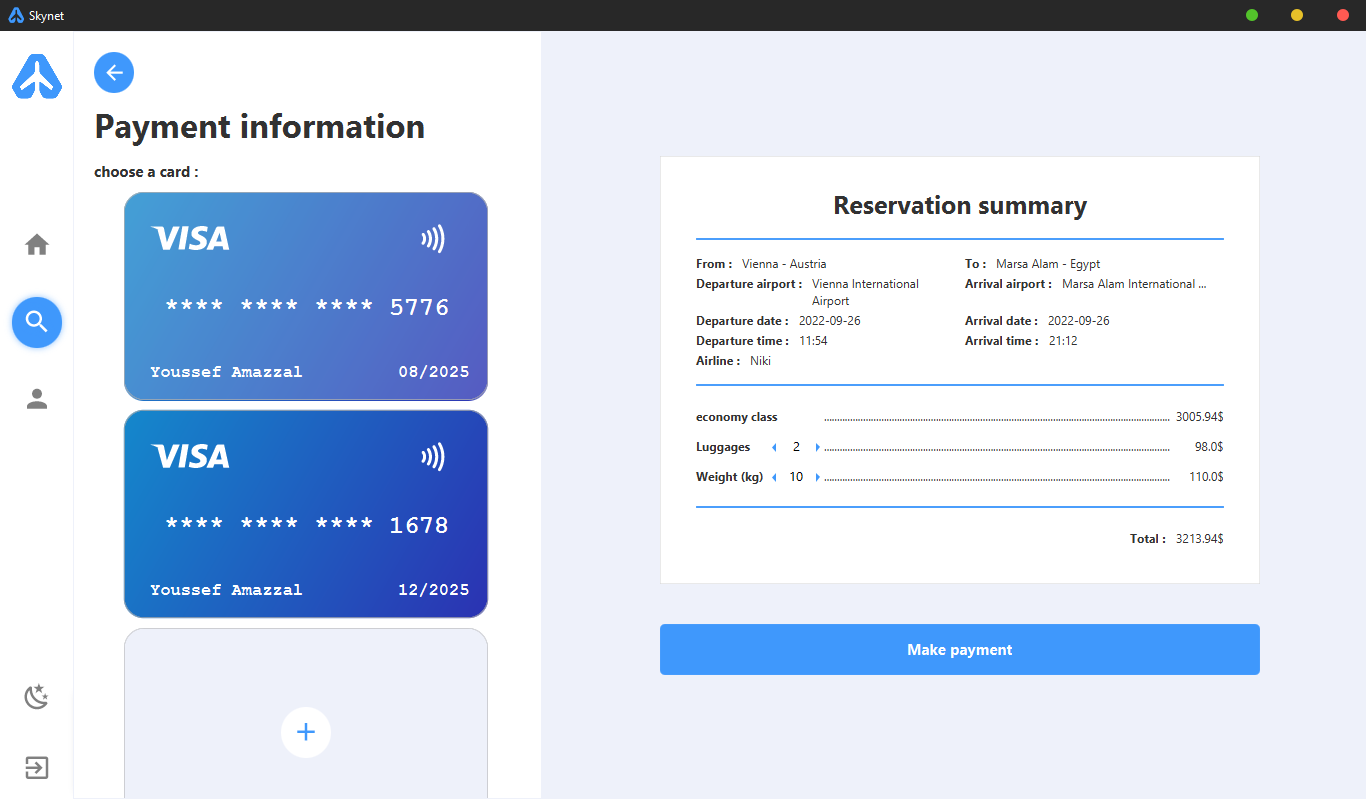Click the 'choose a card :' label
The image size is (1366, 799).
pyautogui.click(x=146, y=172)
